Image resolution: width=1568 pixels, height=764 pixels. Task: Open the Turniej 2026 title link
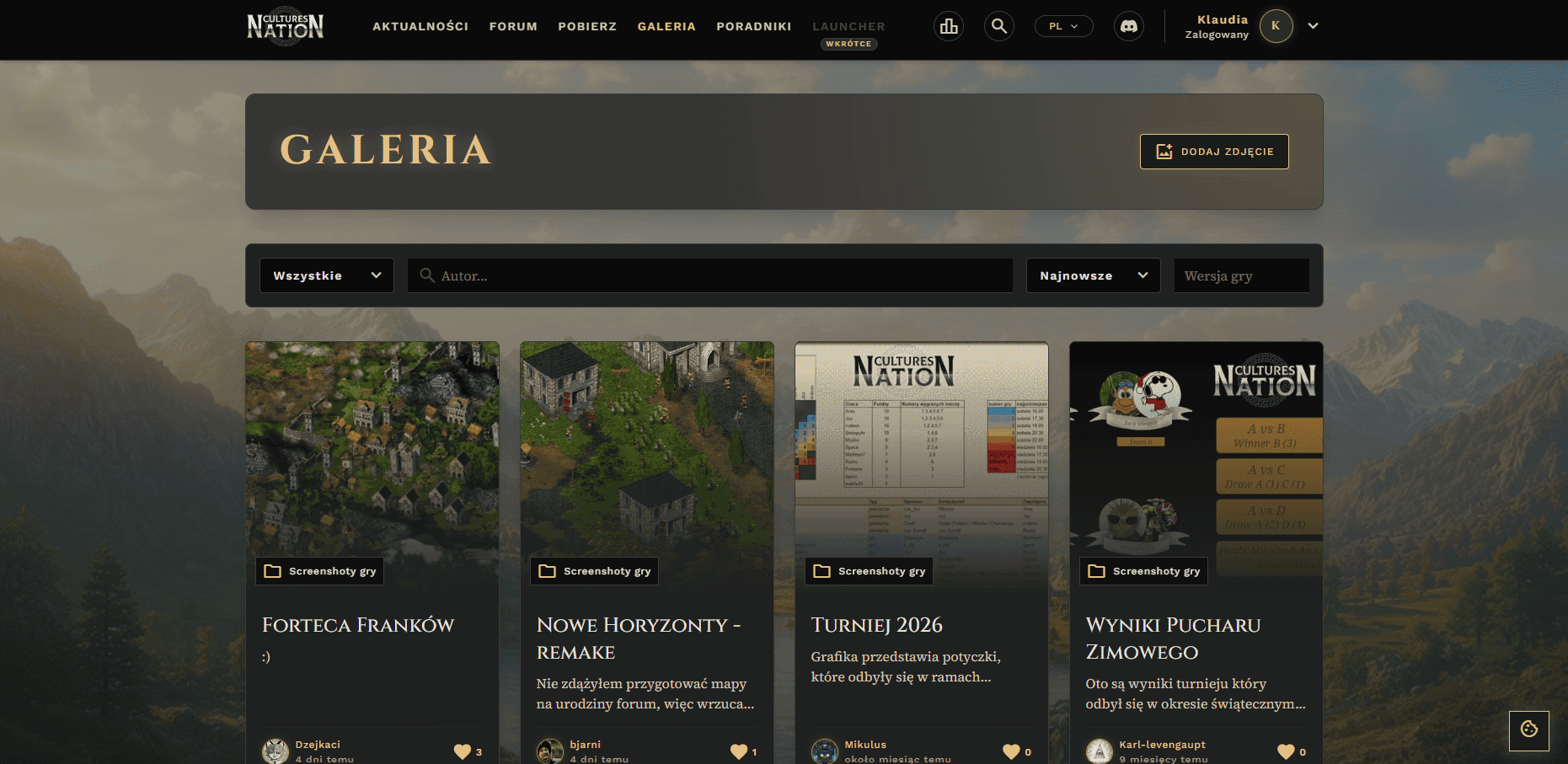[x=876, y=625]
